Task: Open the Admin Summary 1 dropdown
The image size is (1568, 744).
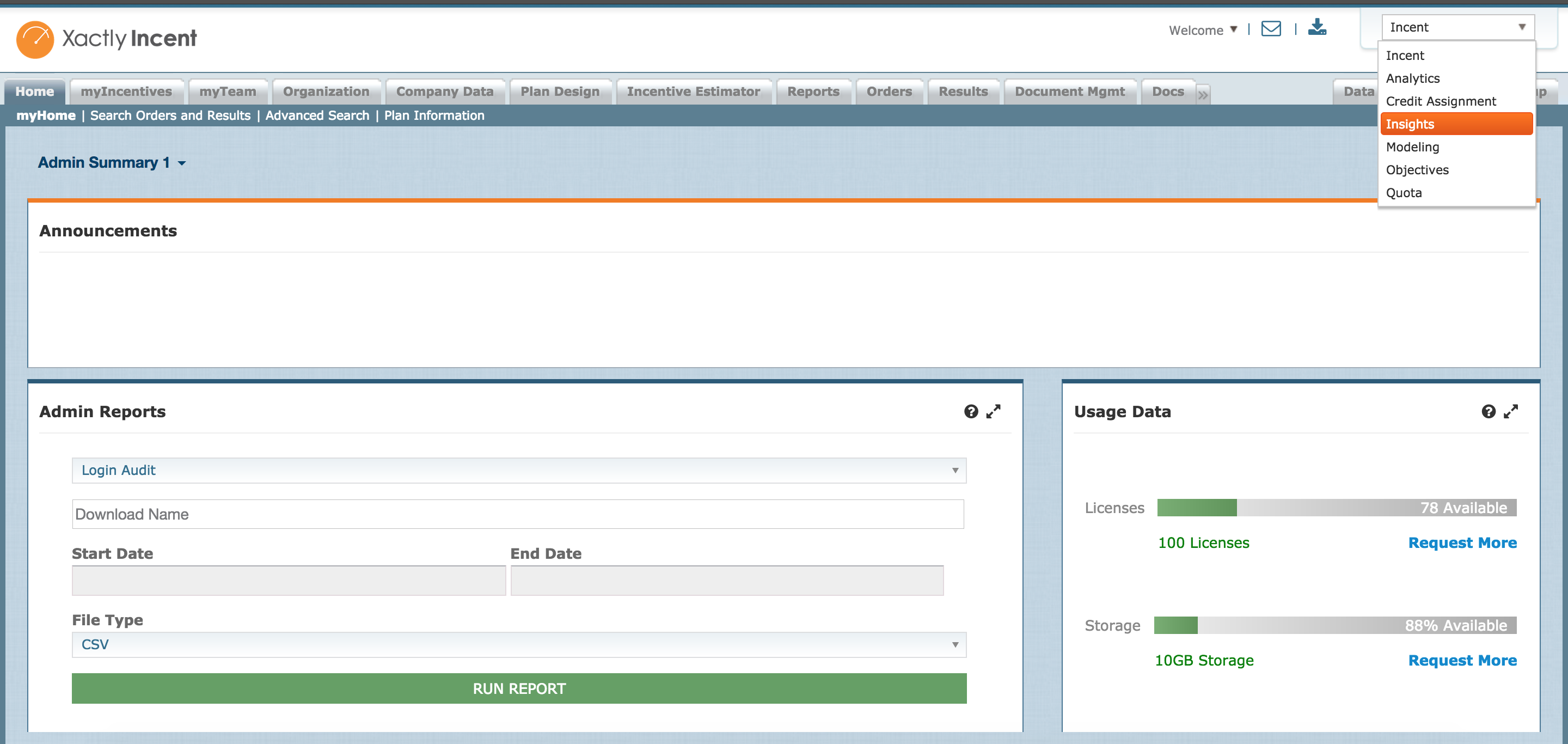Action: coord(112,162)
